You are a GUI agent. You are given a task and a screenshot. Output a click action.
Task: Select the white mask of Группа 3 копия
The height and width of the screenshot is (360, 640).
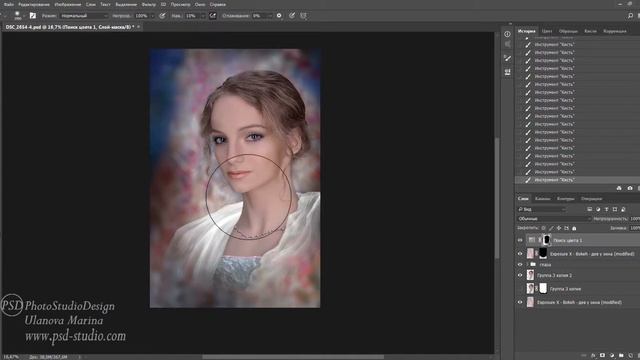[543, 289]
